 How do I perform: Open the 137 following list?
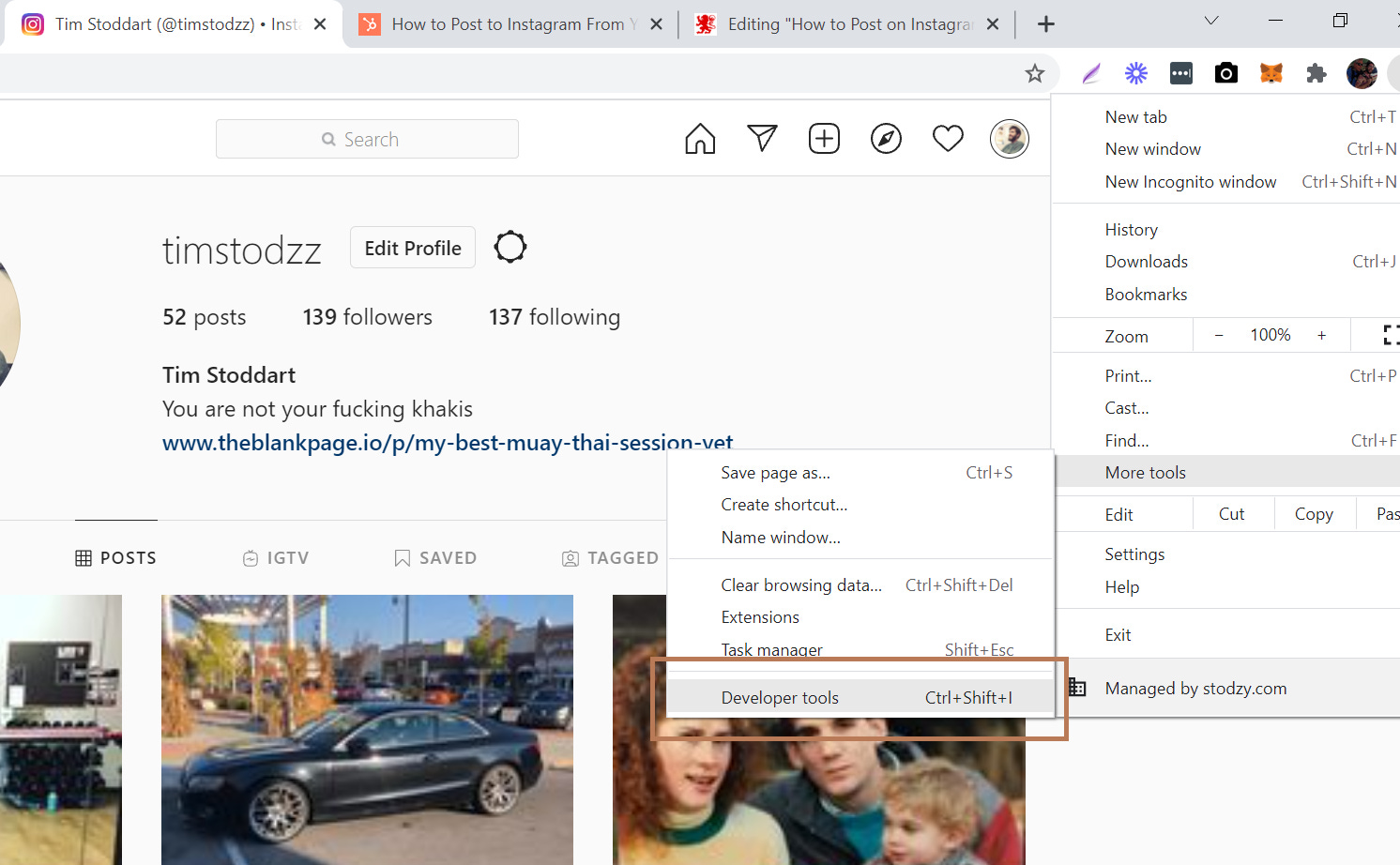click(554, 317)
